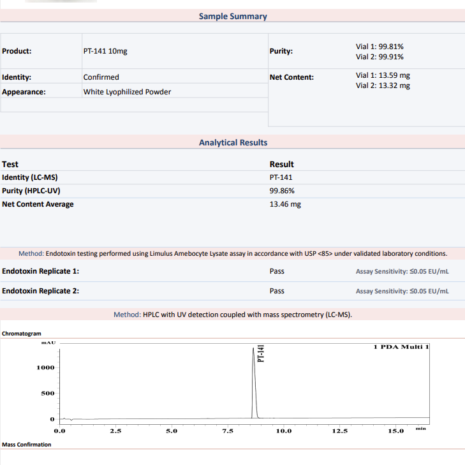Click the Vial 1: 99.81% purity value
Screen dimensions: 465x465
[x=379, y=46]
